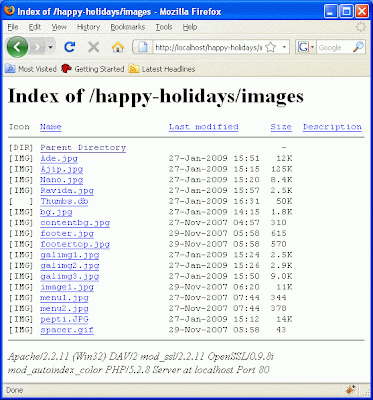Go to the Home page icon
Image resolution: width=373 pixels, height=400 pixels.
[x=118, y=47]
